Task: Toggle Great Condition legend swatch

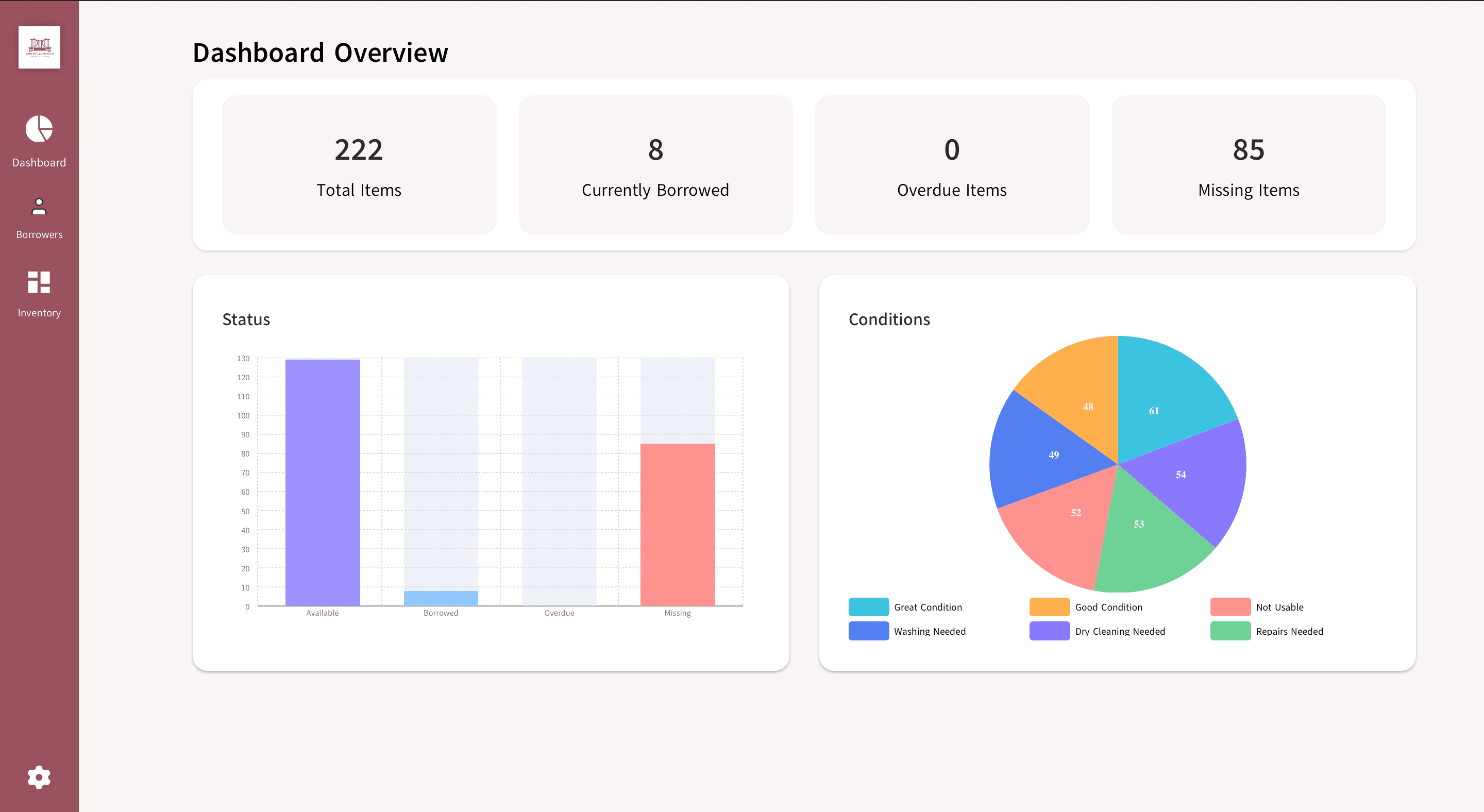Action: [x=868, y=607]
